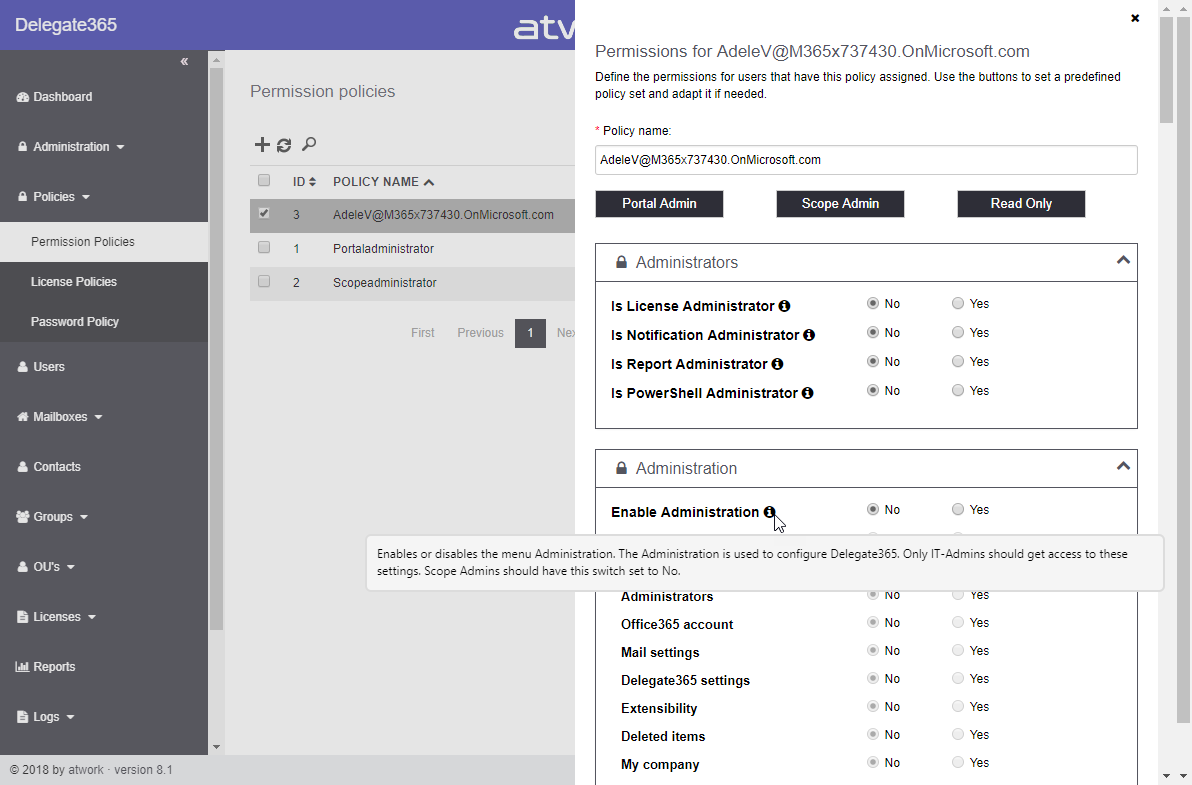Screen dimensions: 1192x785
Task: Go to Previous page in pagination
Action: click(x=480, y=333)
